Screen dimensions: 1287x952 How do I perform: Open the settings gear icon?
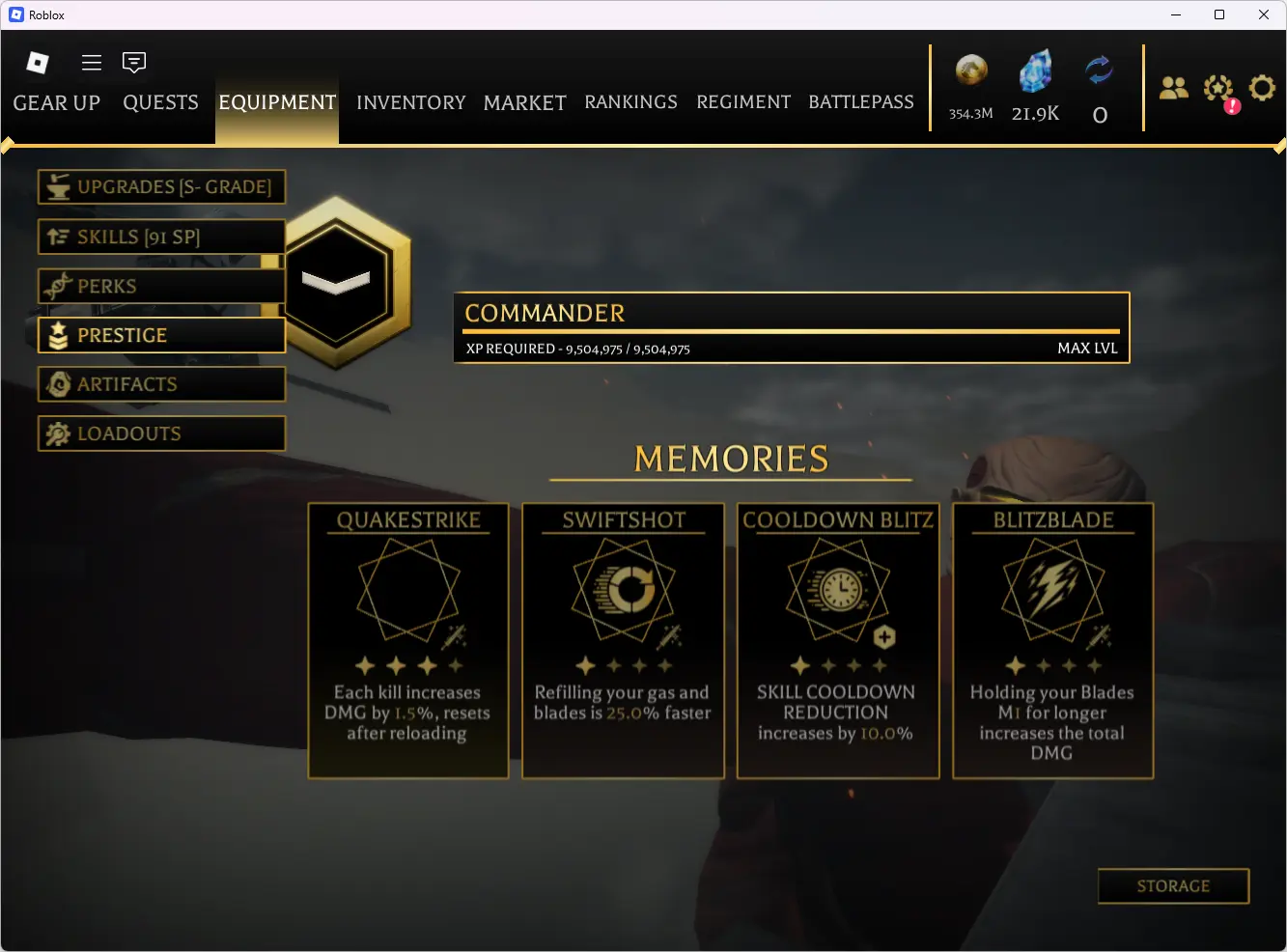click(1262, 89)
